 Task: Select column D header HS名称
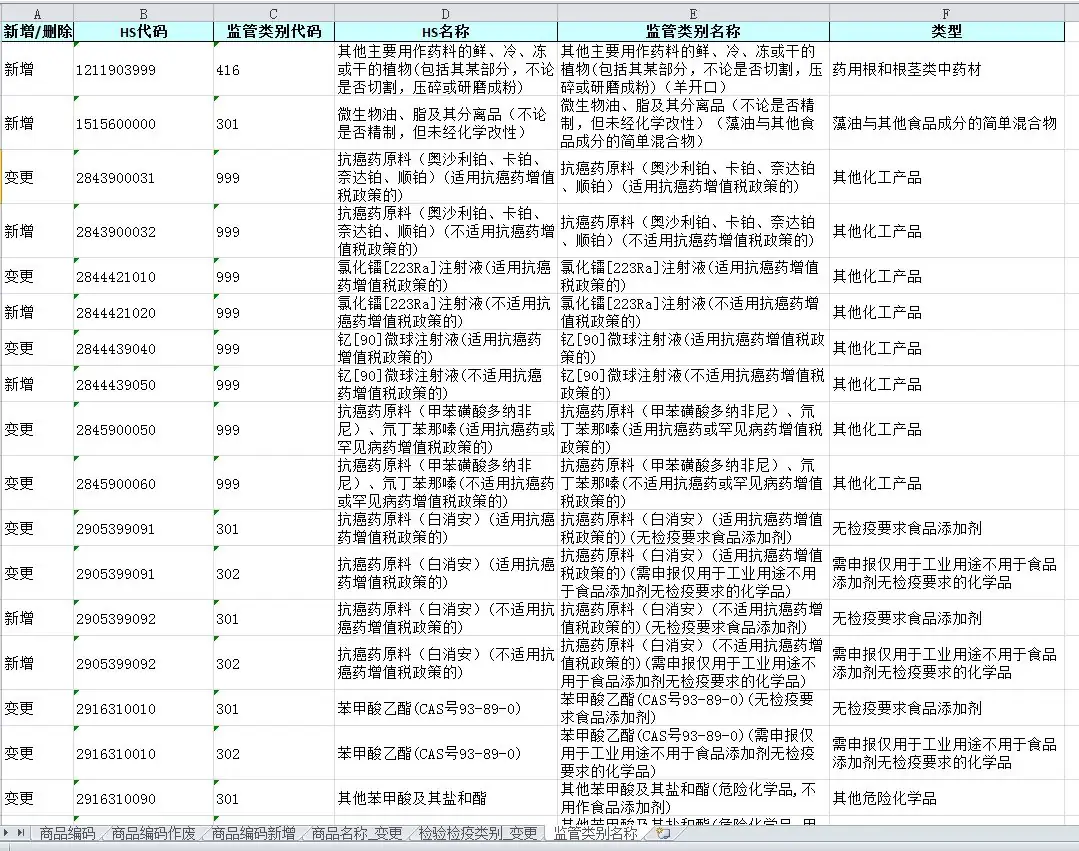(444, 30)
